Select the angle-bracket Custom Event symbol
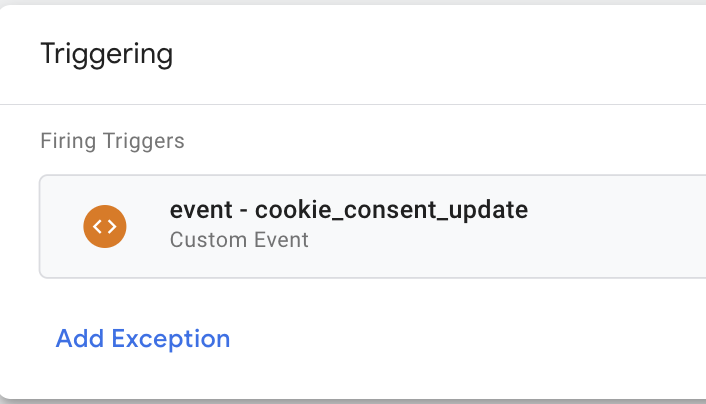Screen dimensions: 706x404 (105, 227)
